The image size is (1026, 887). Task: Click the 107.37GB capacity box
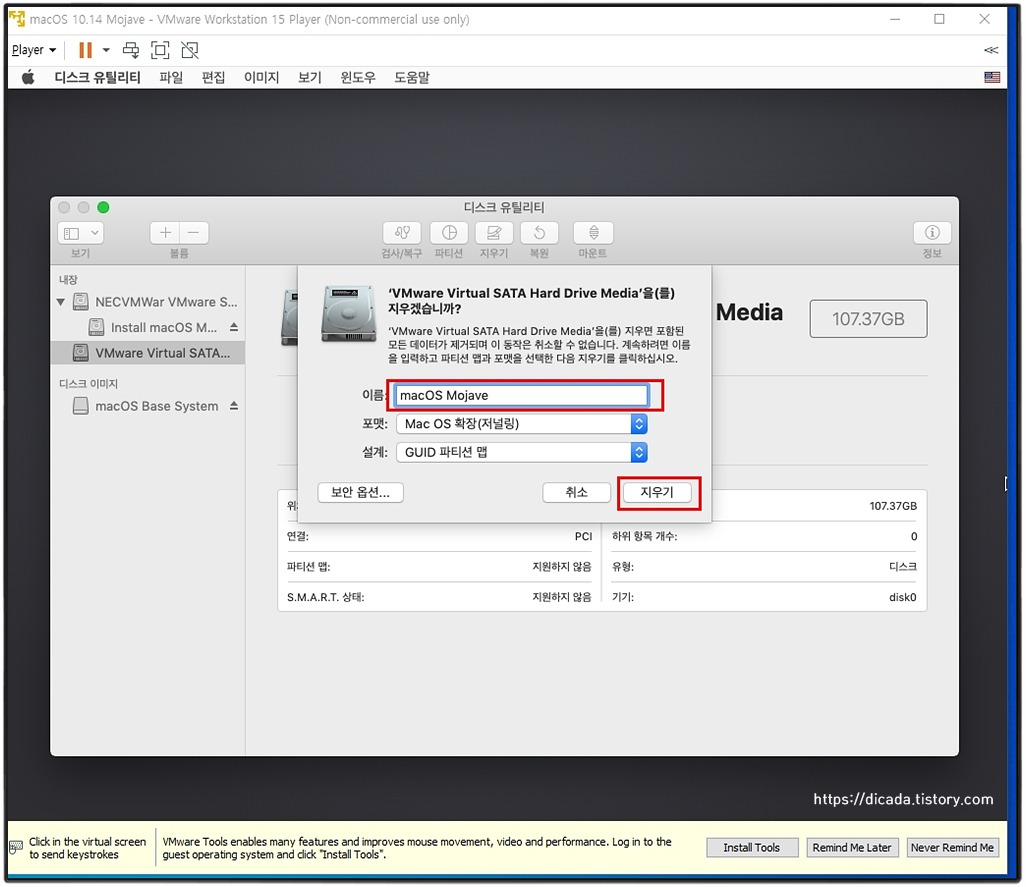(x=868, y=319)
